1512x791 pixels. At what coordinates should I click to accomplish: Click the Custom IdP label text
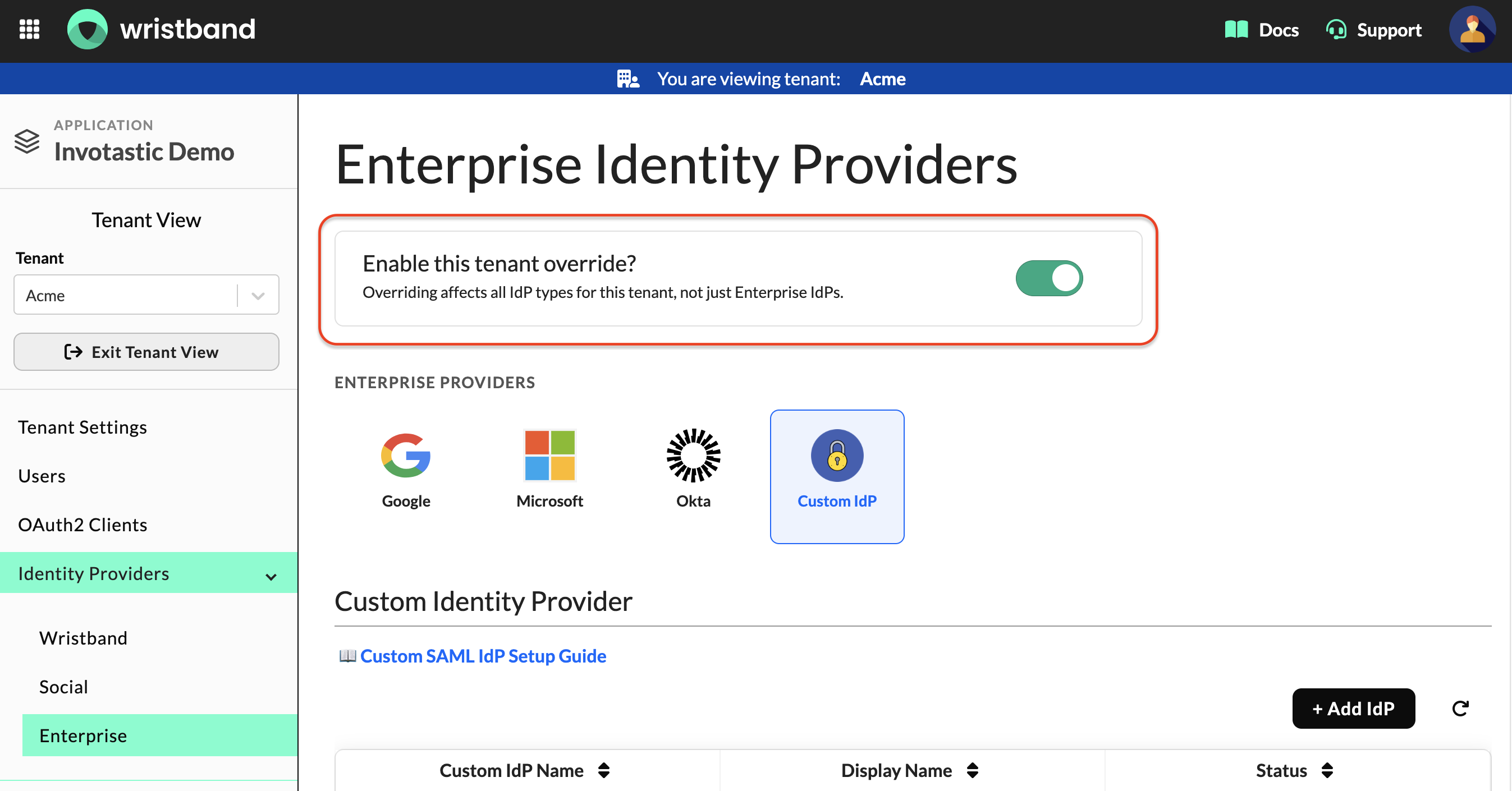[837, 500]
